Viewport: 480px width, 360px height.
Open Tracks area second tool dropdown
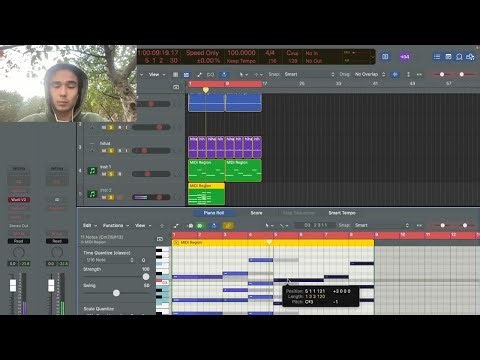tap(258, 74)
